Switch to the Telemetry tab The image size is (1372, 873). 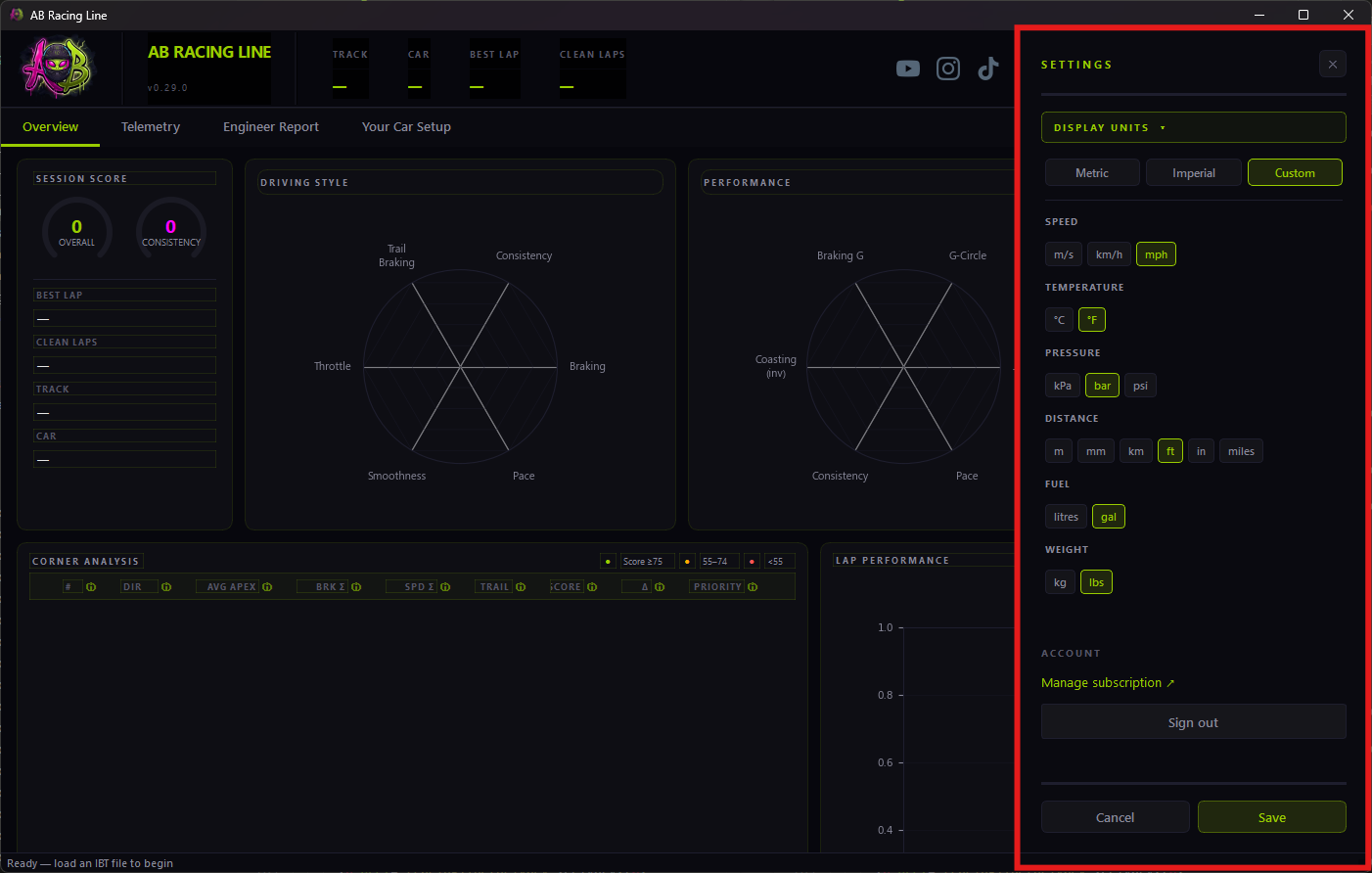pyautogui.click(x=151, y=127)
